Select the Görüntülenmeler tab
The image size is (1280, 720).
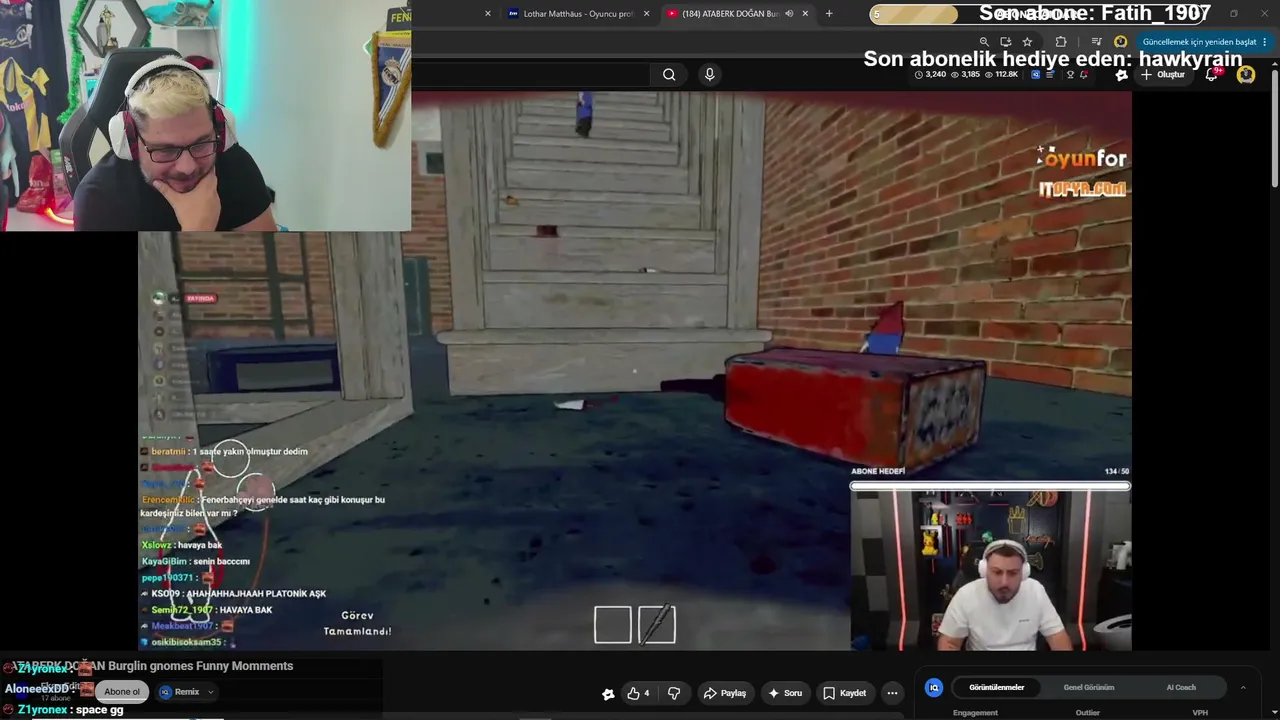(996, 687)
